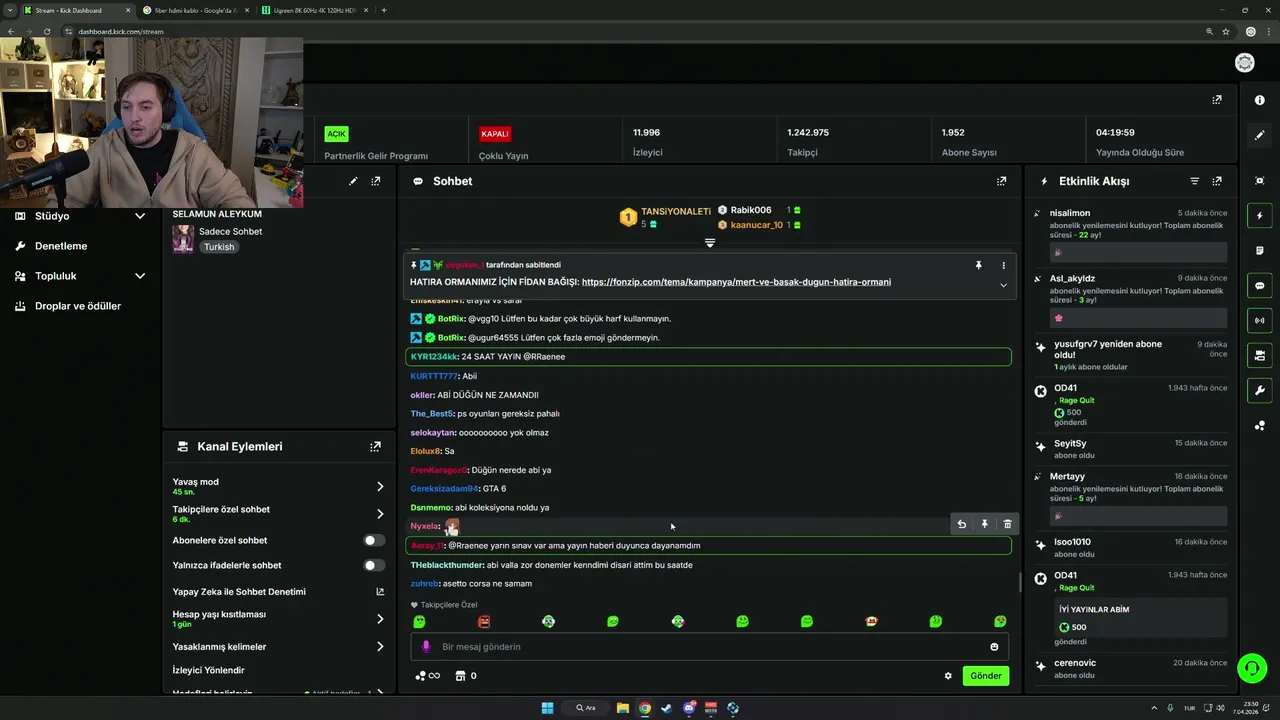Open Yasaklanmış kelimeler arrow

[x=380, y=647]
